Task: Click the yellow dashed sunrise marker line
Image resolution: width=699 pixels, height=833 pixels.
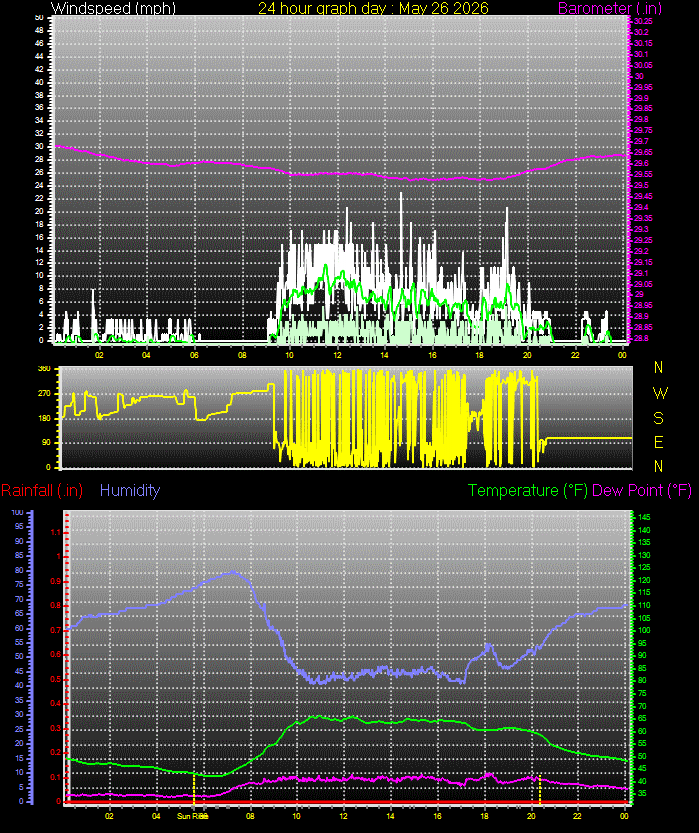Action: (x=194, y=789)
